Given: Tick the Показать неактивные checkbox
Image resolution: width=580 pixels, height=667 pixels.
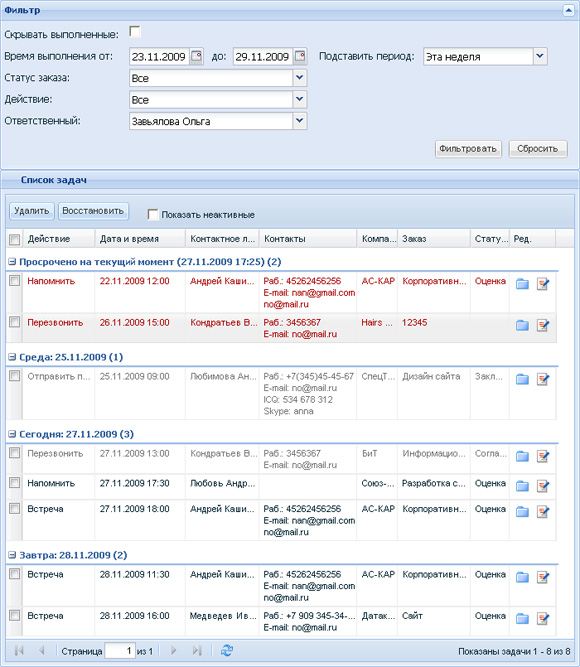Looking at the screenshot, I should click(152, 214).
